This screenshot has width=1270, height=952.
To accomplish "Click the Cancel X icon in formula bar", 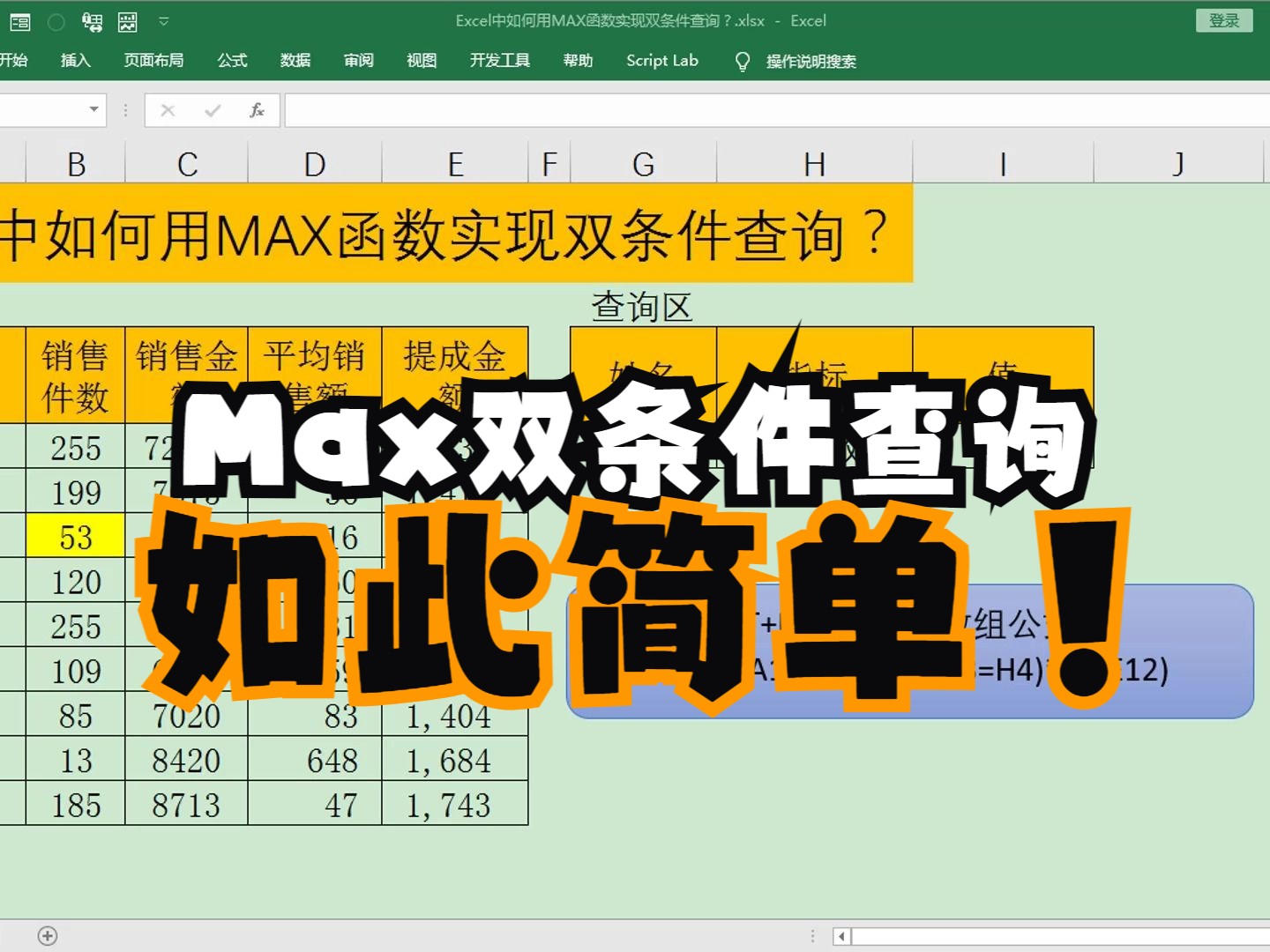I will (x=168, y=110).
